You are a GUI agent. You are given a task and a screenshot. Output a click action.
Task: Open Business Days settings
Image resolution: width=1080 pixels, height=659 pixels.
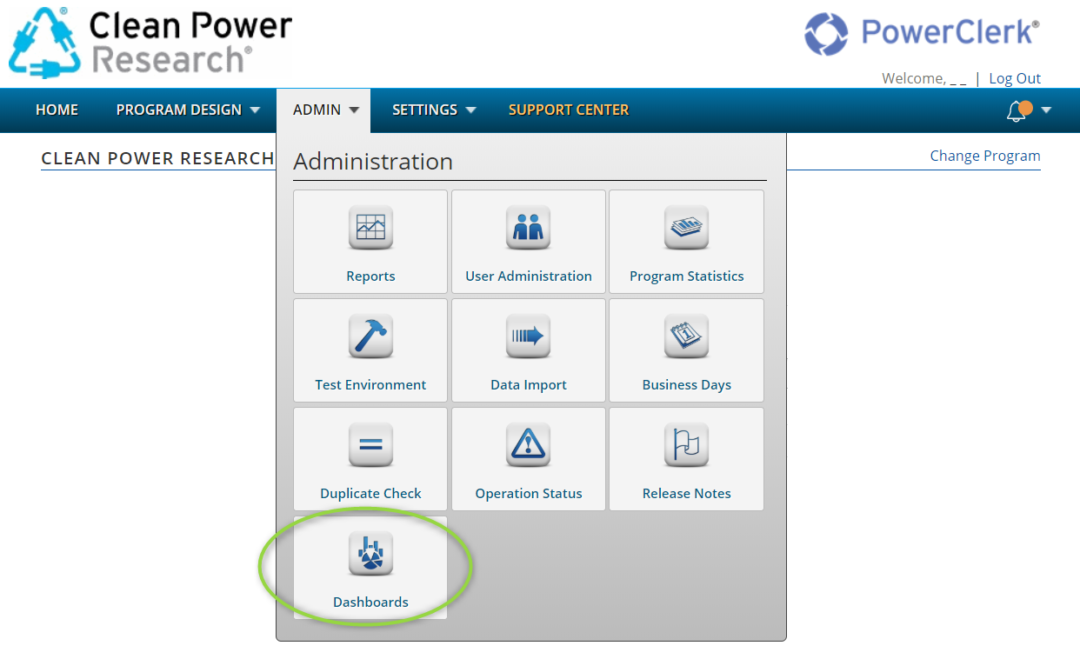tap(686, 350)
